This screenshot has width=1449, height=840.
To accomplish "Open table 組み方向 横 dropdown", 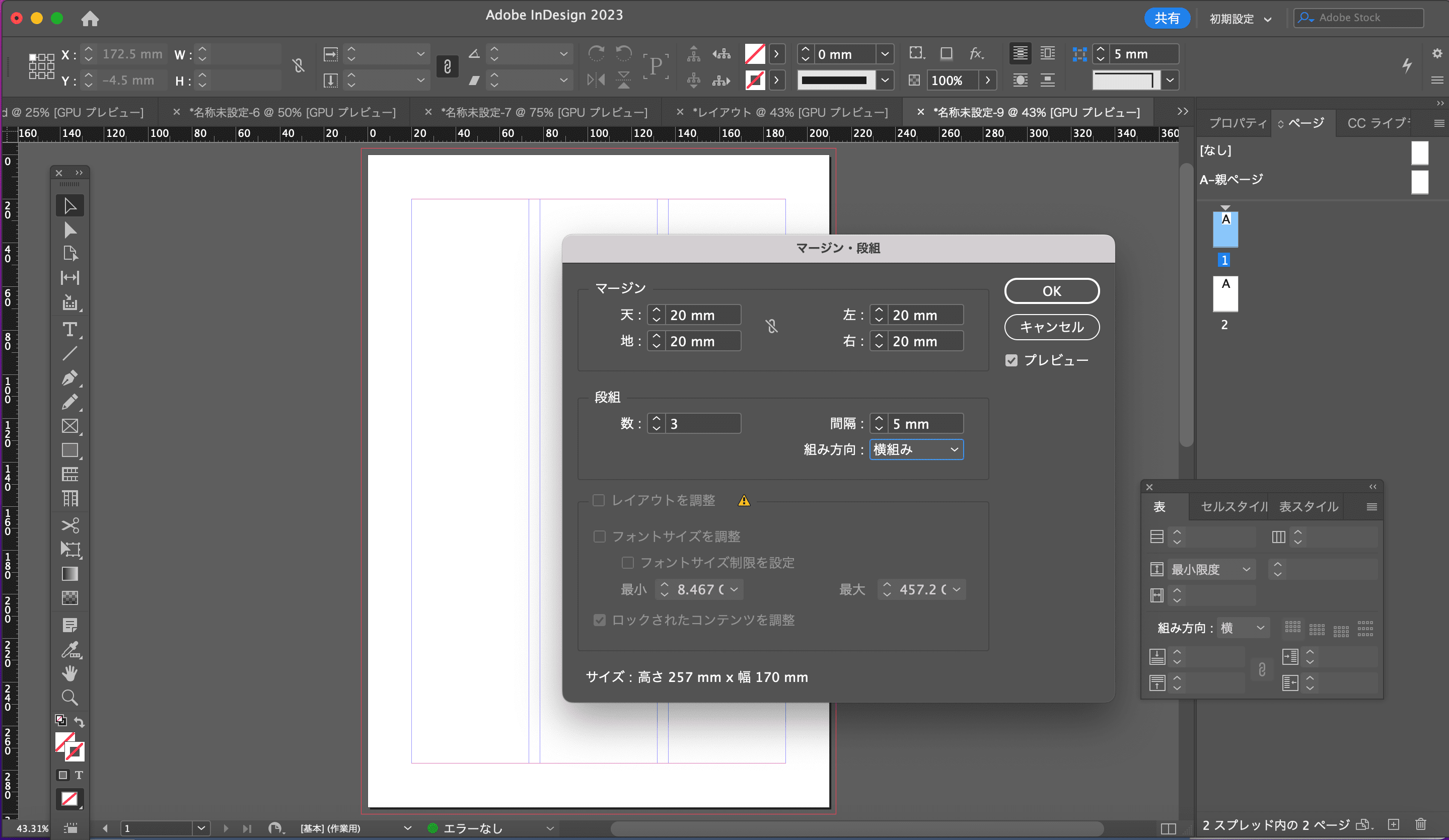I will point(1243,628).
